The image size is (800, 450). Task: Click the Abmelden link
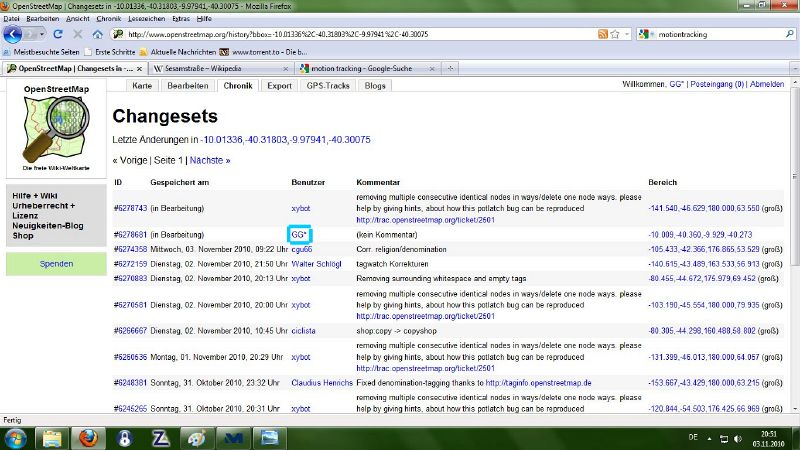click(767, 84)
